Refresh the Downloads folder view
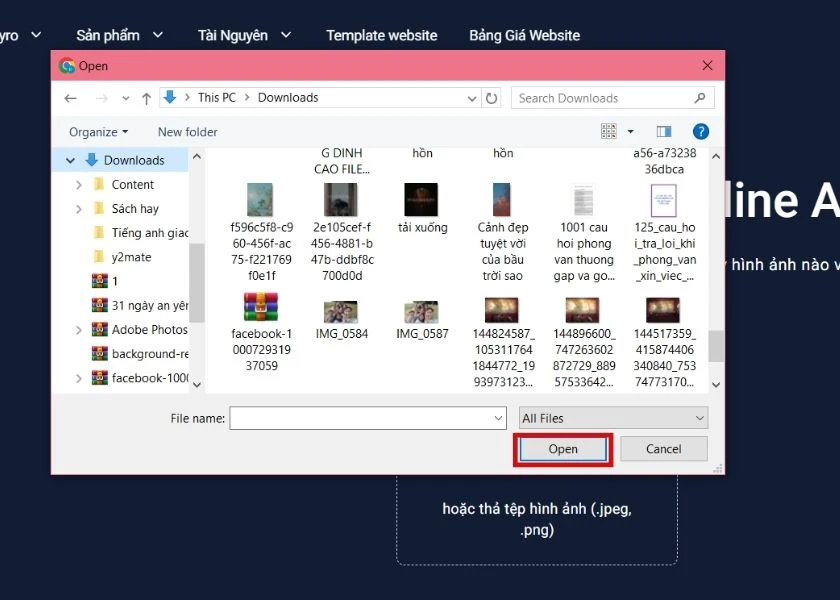The width and height of the screenshot is (840, 600). (491, 99)
